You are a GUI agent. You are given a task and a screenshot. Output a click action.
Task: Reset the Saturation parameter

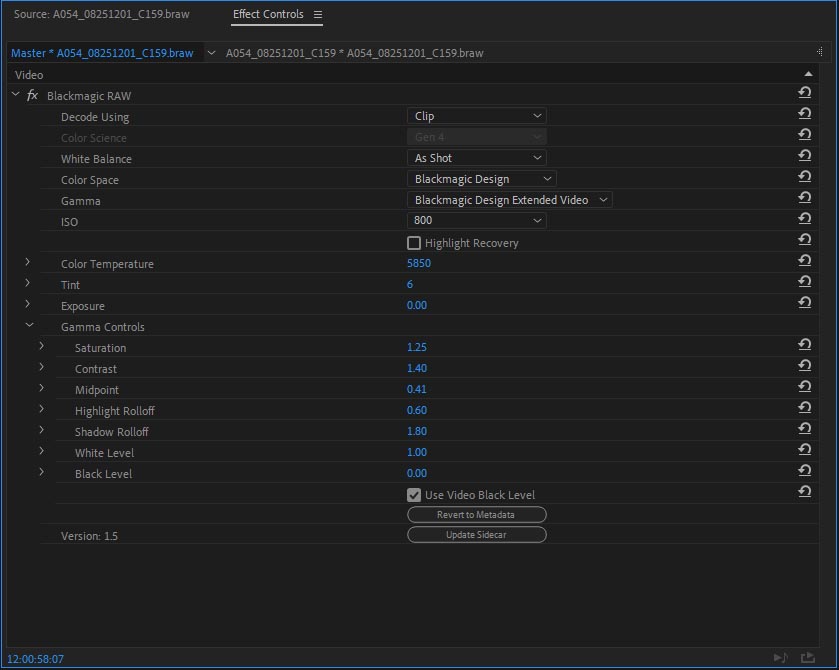tap(804, 345)
